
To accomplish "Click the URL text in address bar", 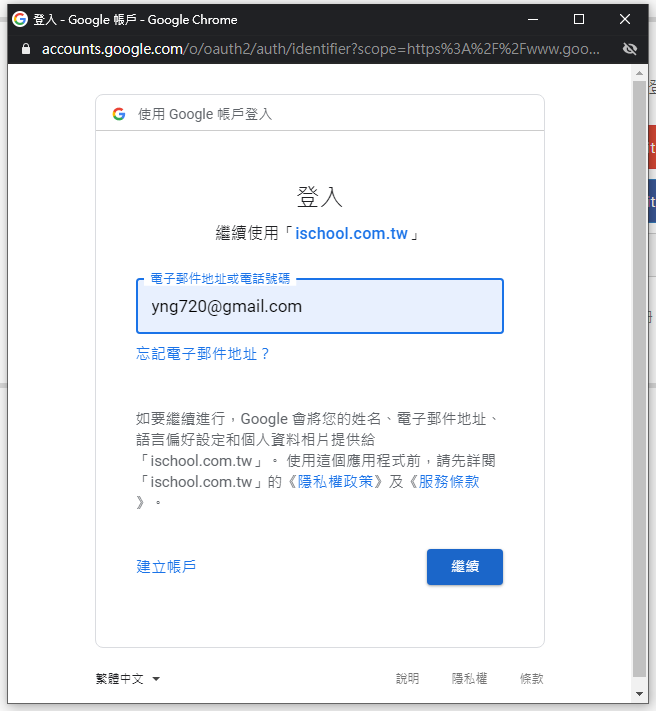I will (x=321, y=49).
